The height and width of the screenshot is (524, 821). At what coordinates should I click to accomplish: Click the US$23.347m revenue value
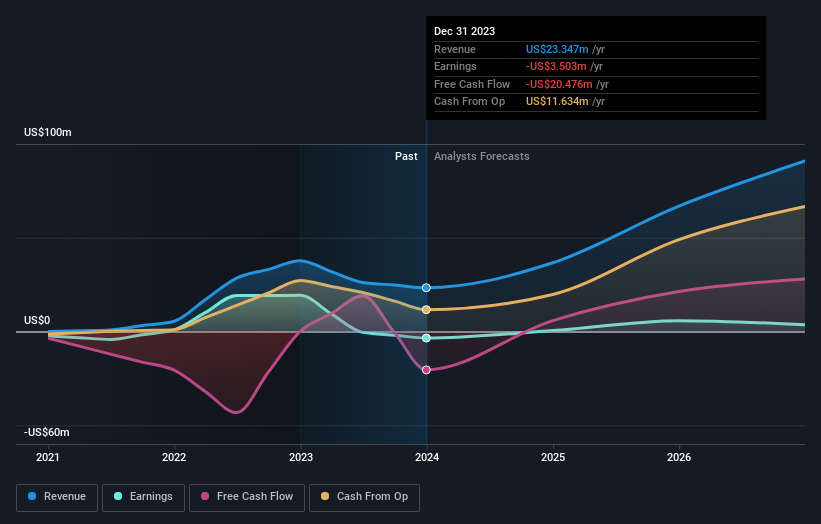557,49
